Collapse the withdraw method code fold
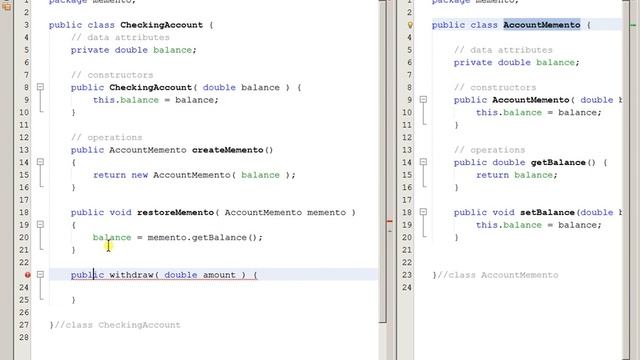 (x=40, y=275)
